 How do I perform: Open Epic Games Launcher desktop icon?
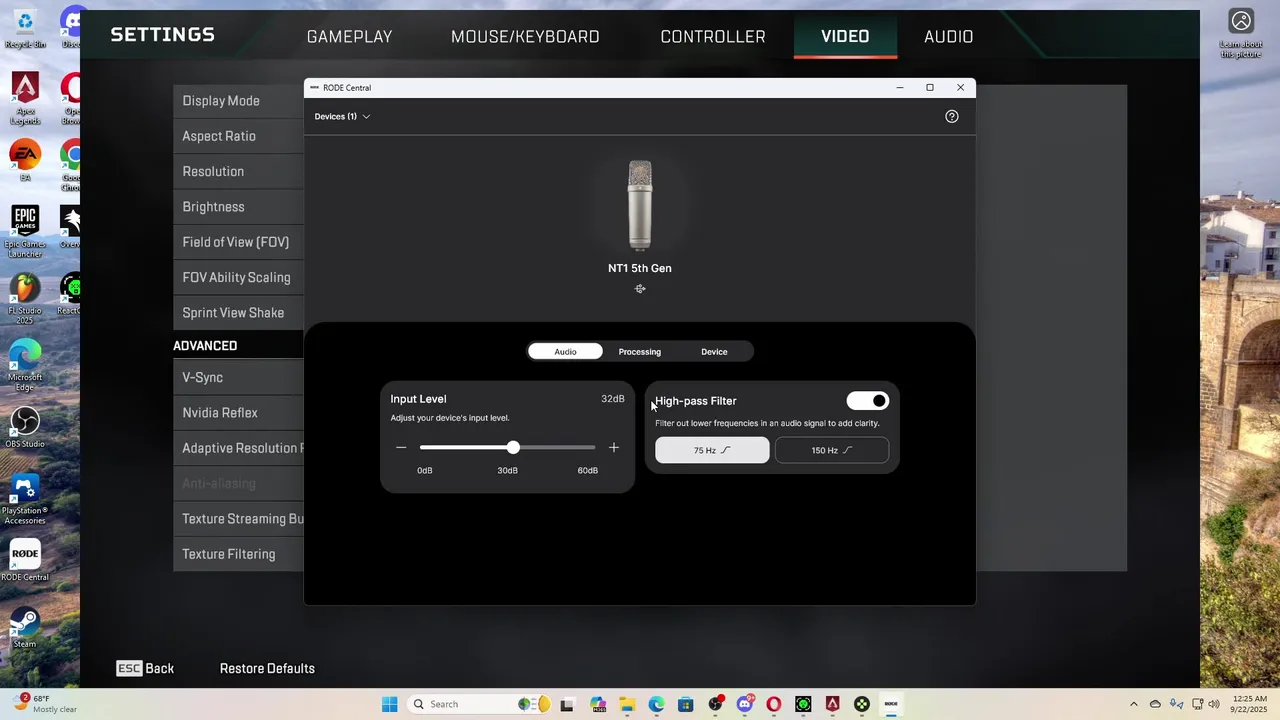(25, 232)
